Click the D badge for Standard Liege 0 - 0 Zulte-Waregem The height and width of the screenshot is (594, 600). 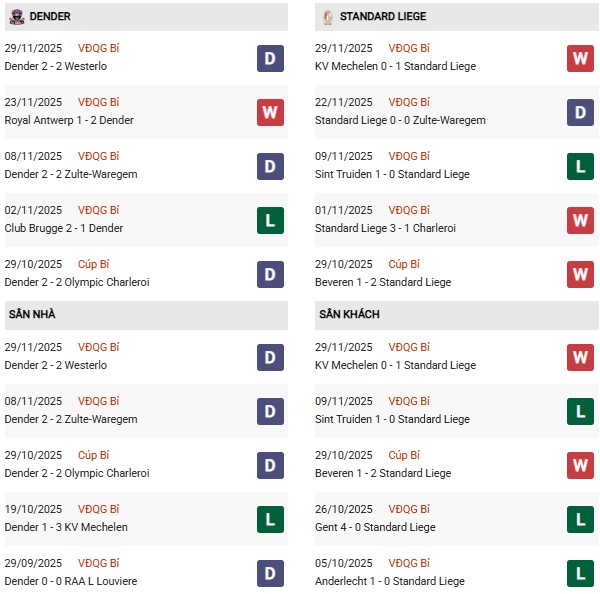[580, 112]
